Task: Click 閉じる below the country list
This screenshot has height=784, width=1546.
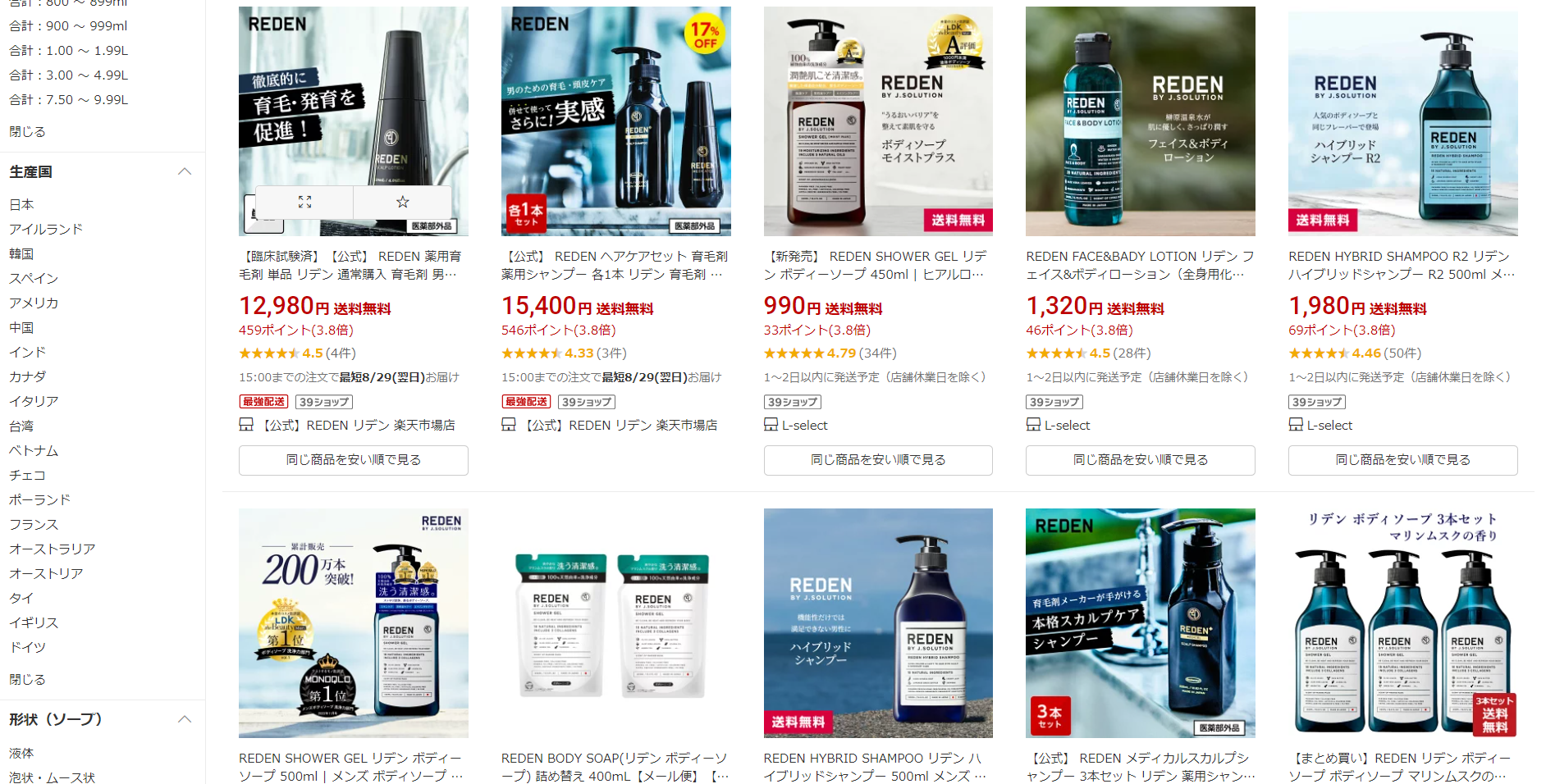Action: click(27, 679)
